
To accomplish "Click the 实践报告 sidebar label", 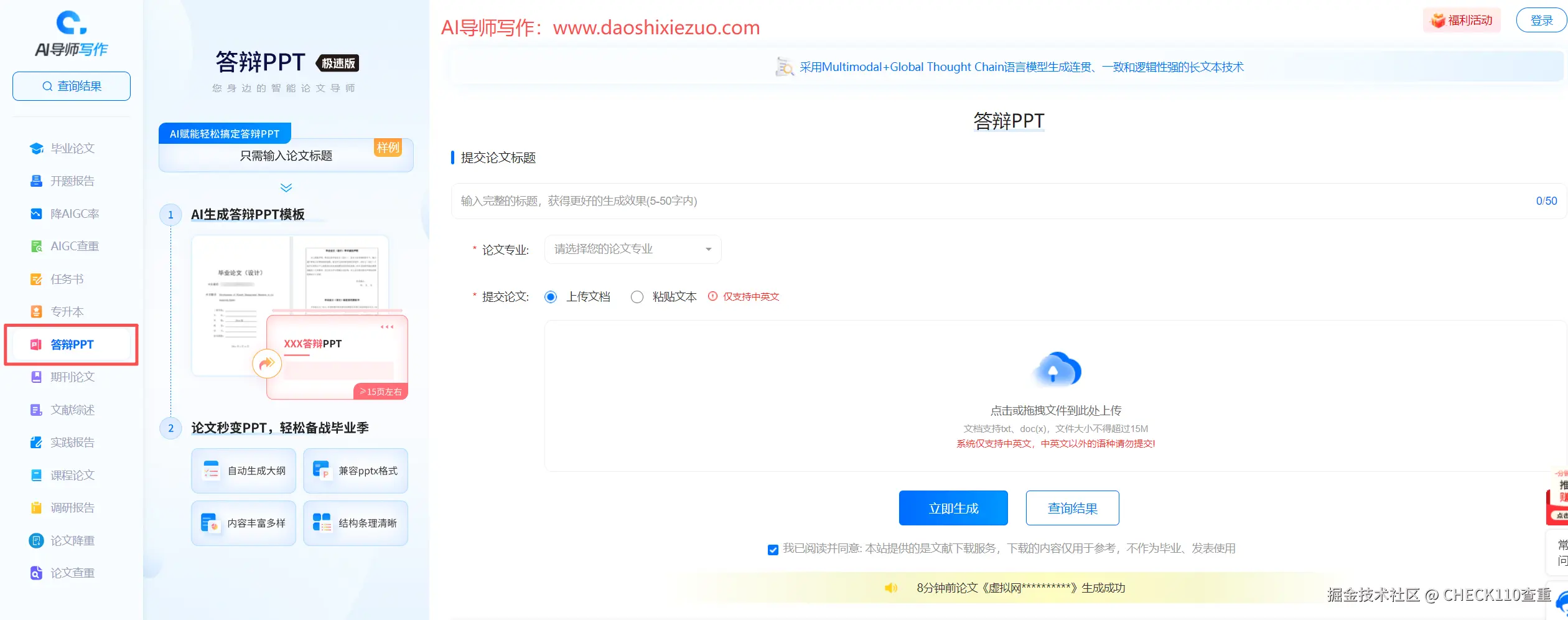I will (73, 443).
